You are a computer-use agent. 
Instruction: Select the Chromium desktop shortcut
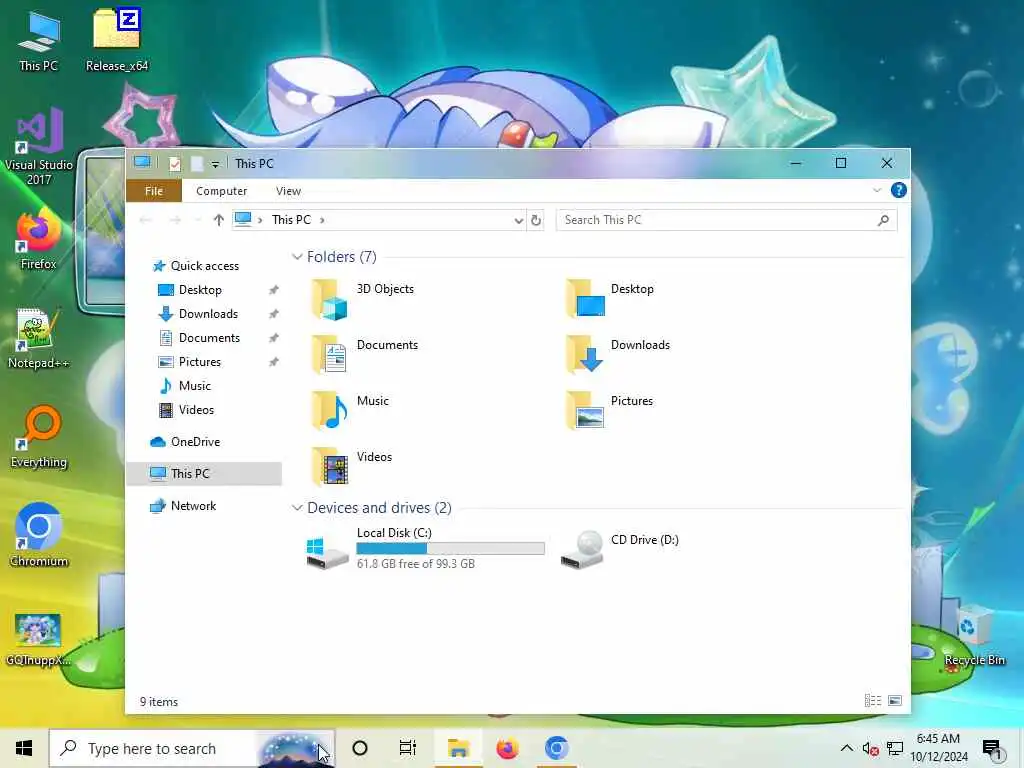39,535
